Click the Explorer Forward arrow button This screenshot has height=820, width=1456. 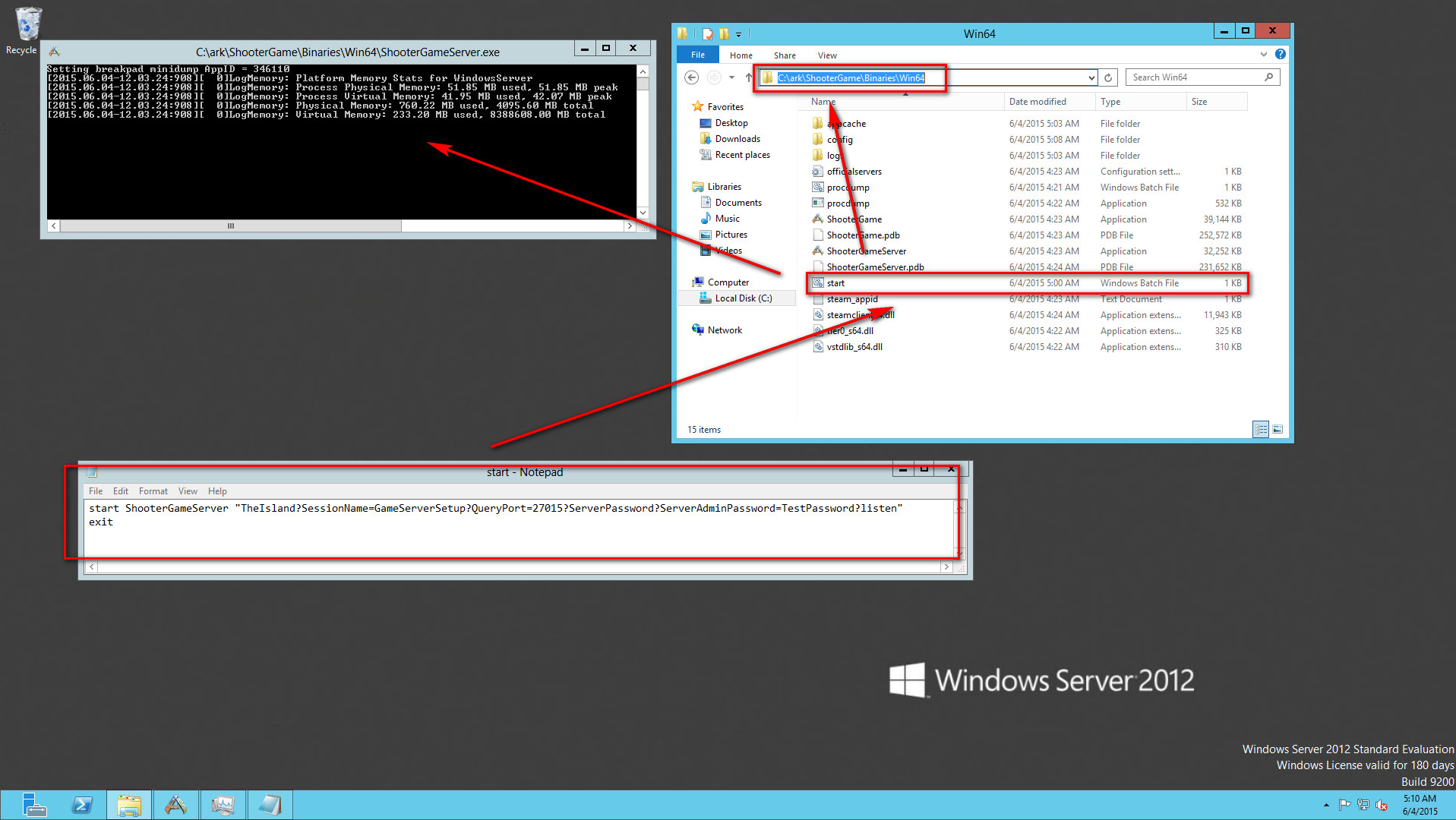coord(714,77)
